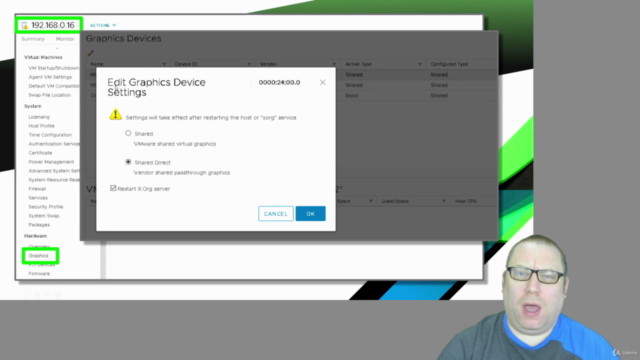Click the Cancel button
Image resolution: width=640 pixels, height=360 pixels.
click(276, 214)
